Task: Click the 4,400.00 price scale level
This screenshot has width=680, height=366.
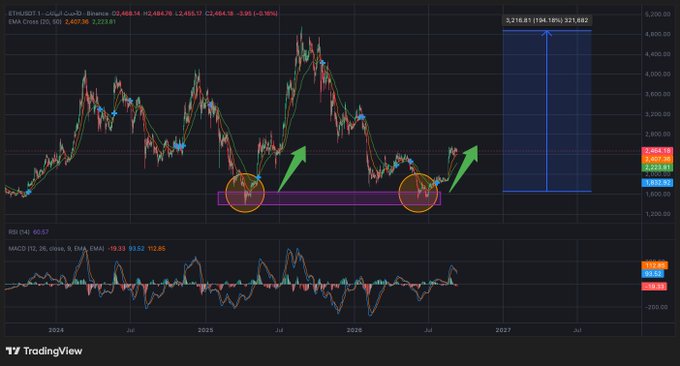Action: (x=657, y=54)
